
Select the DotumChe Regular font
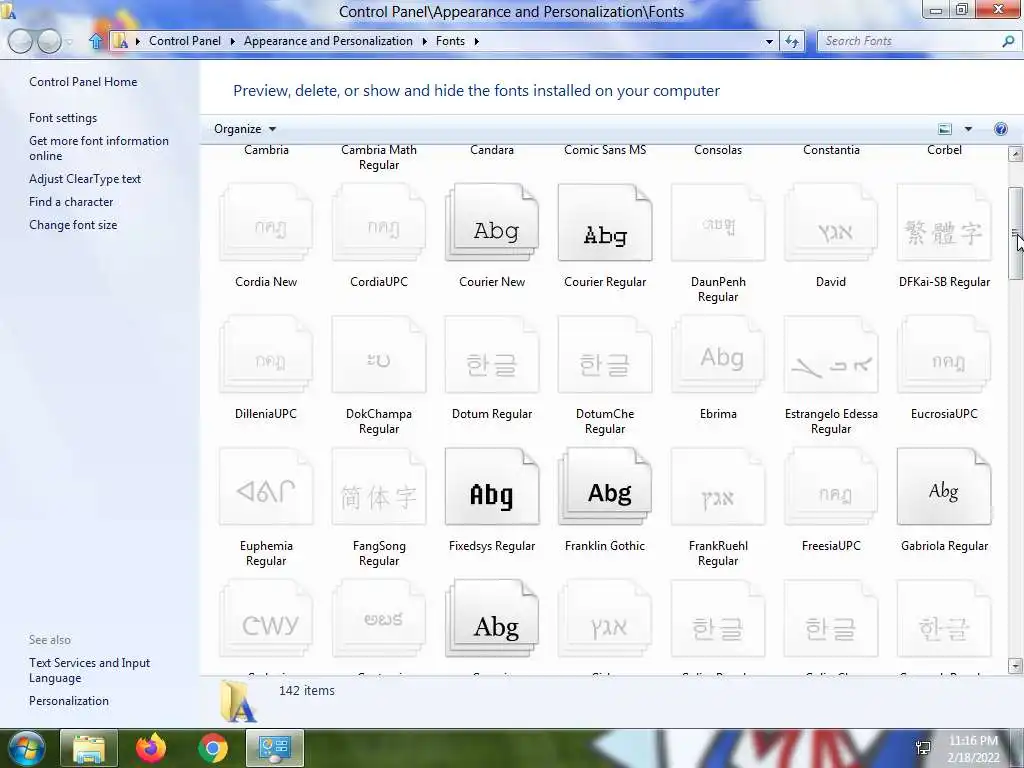coord(605,355)
